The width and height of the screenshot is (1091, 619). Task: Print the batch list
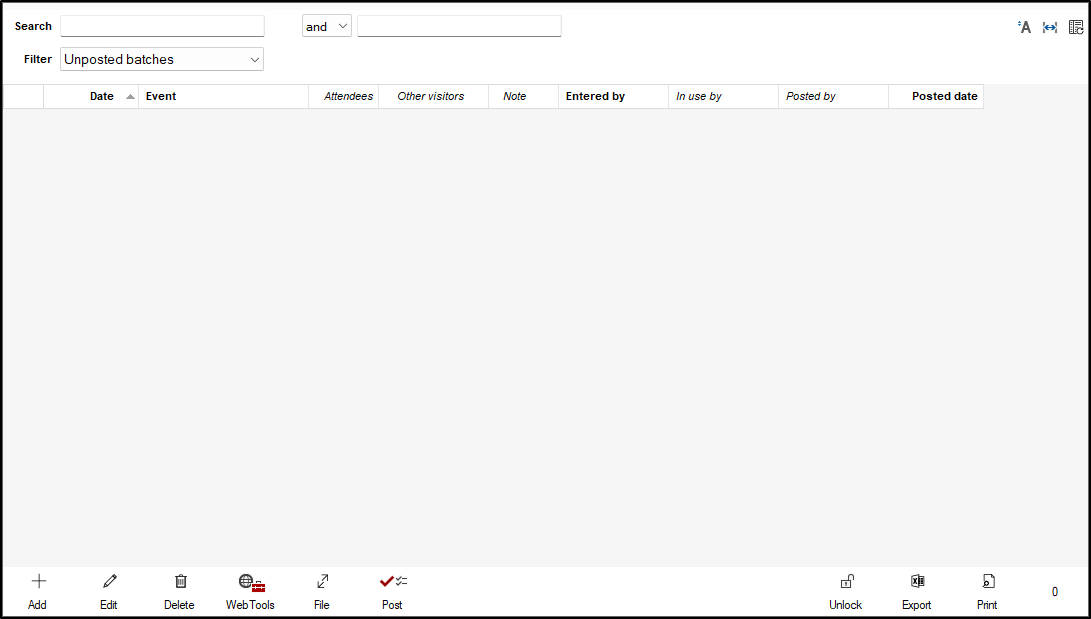[x=988, y=582]
